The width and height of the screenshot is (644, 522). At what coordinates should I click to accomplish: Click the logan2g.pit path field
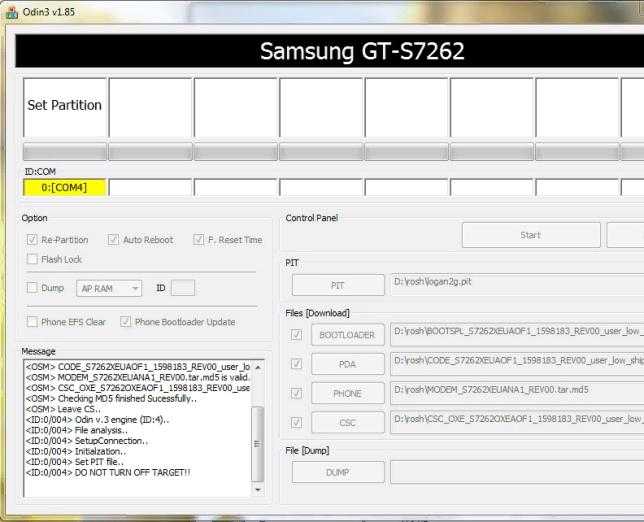pyautogui.click(x=517, y=284)
